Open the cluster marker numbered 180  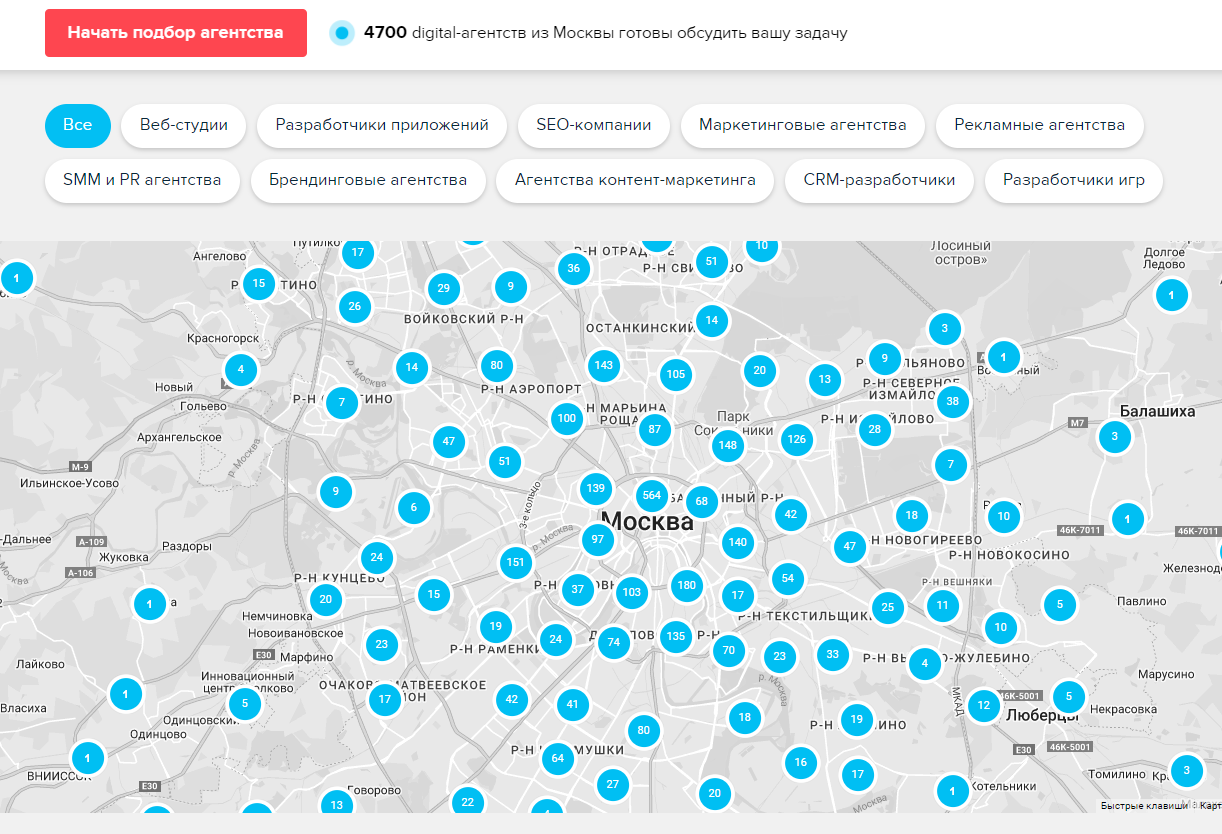click(686, 585)
